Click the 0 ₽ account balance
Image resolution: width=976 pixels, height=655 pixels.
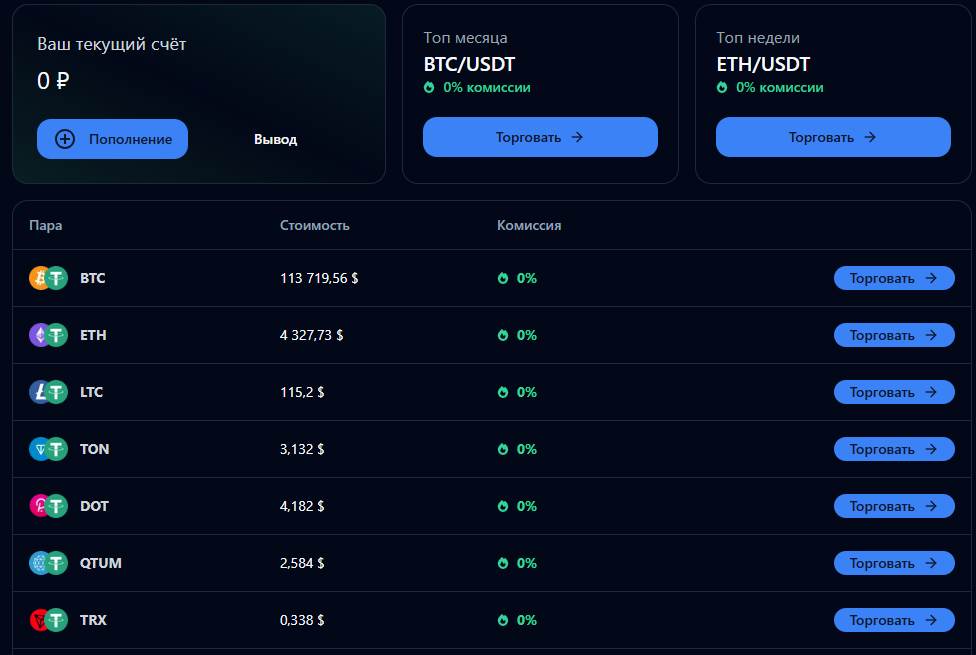53,80
